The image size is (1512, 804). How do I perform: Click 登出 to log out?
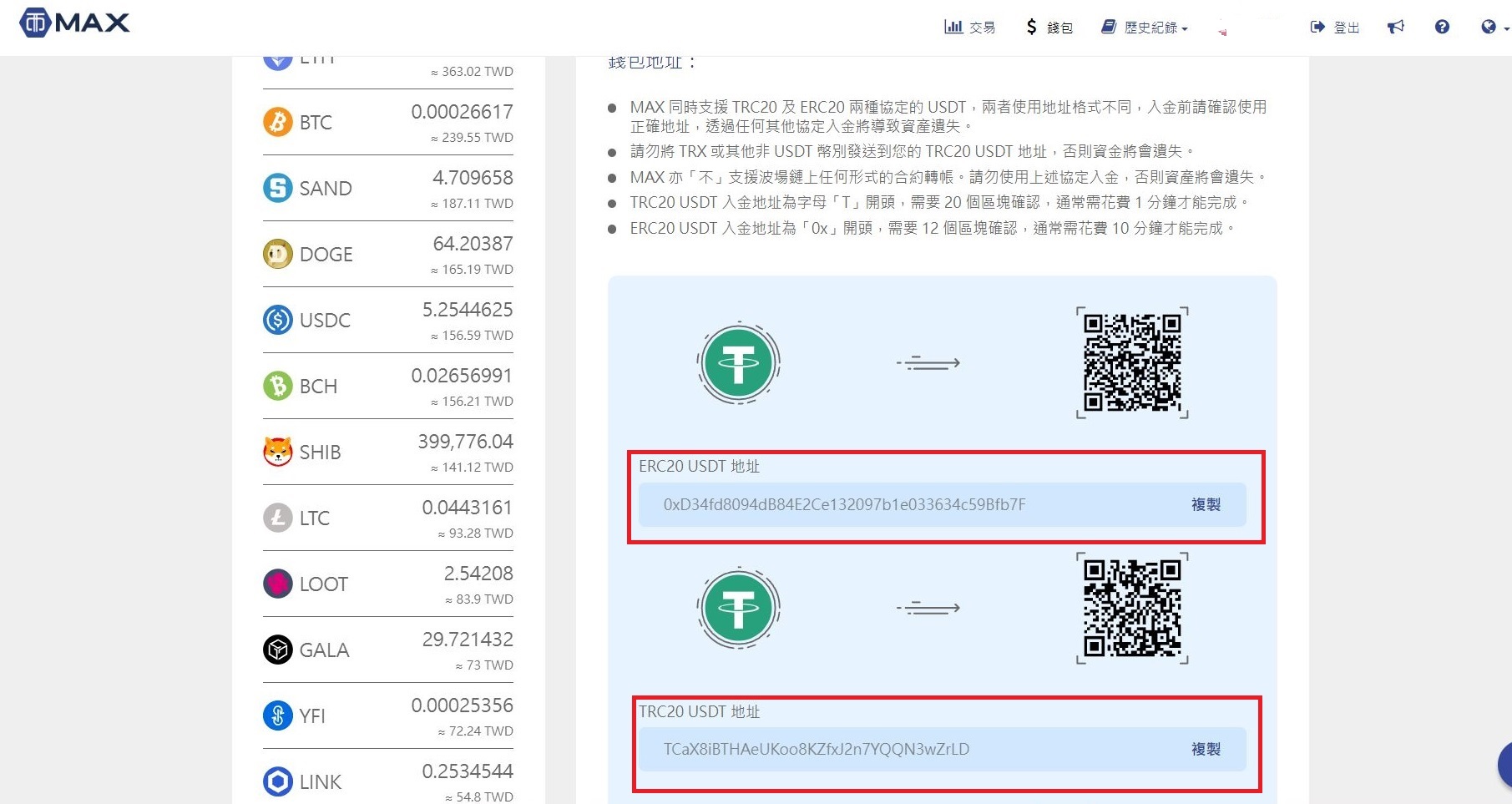(x=1335, y=28)
